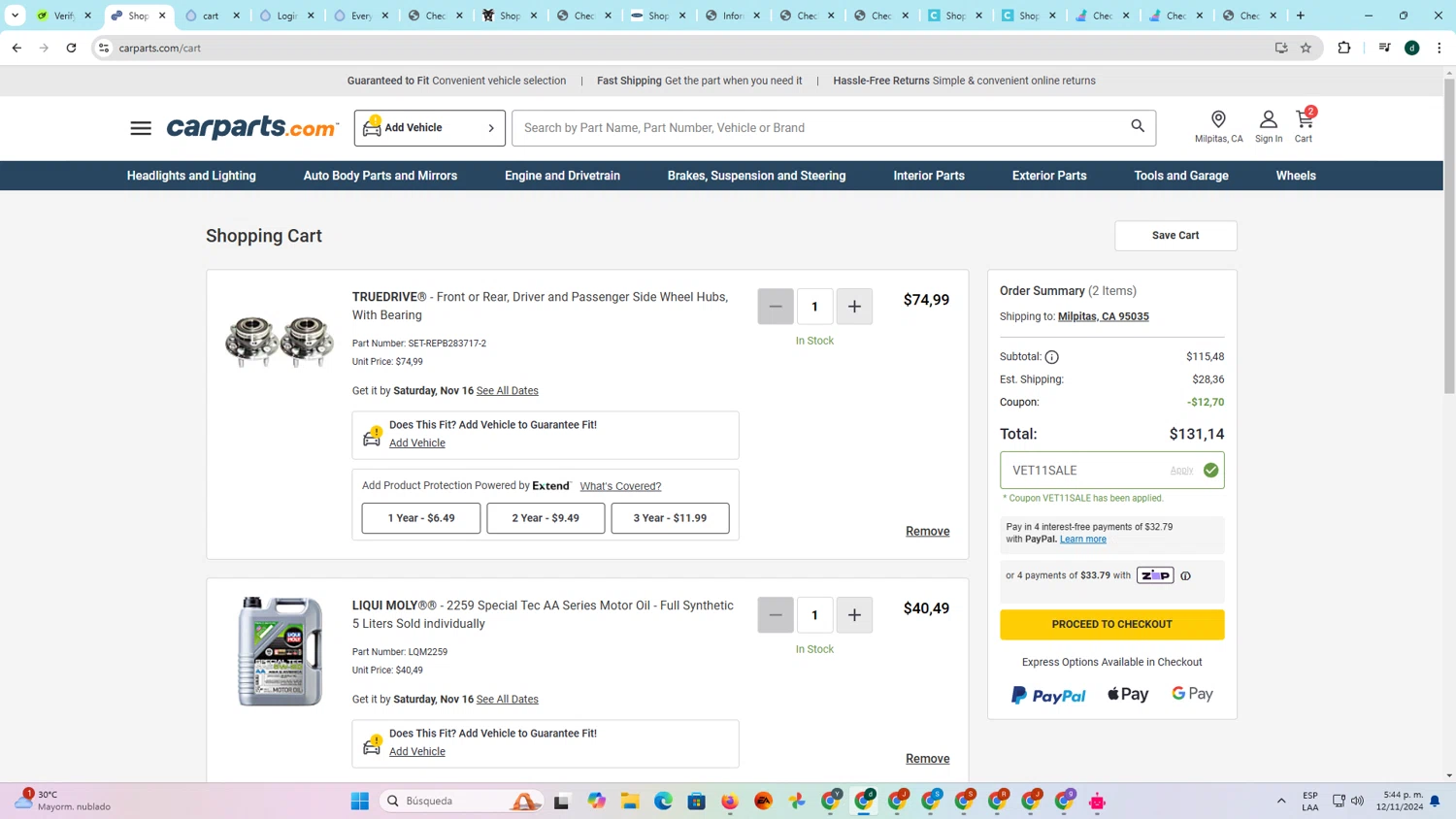The height and width of the screenshot is (819, 1456).
Task: Open Tools and Garage menu
Action: 1181,176
